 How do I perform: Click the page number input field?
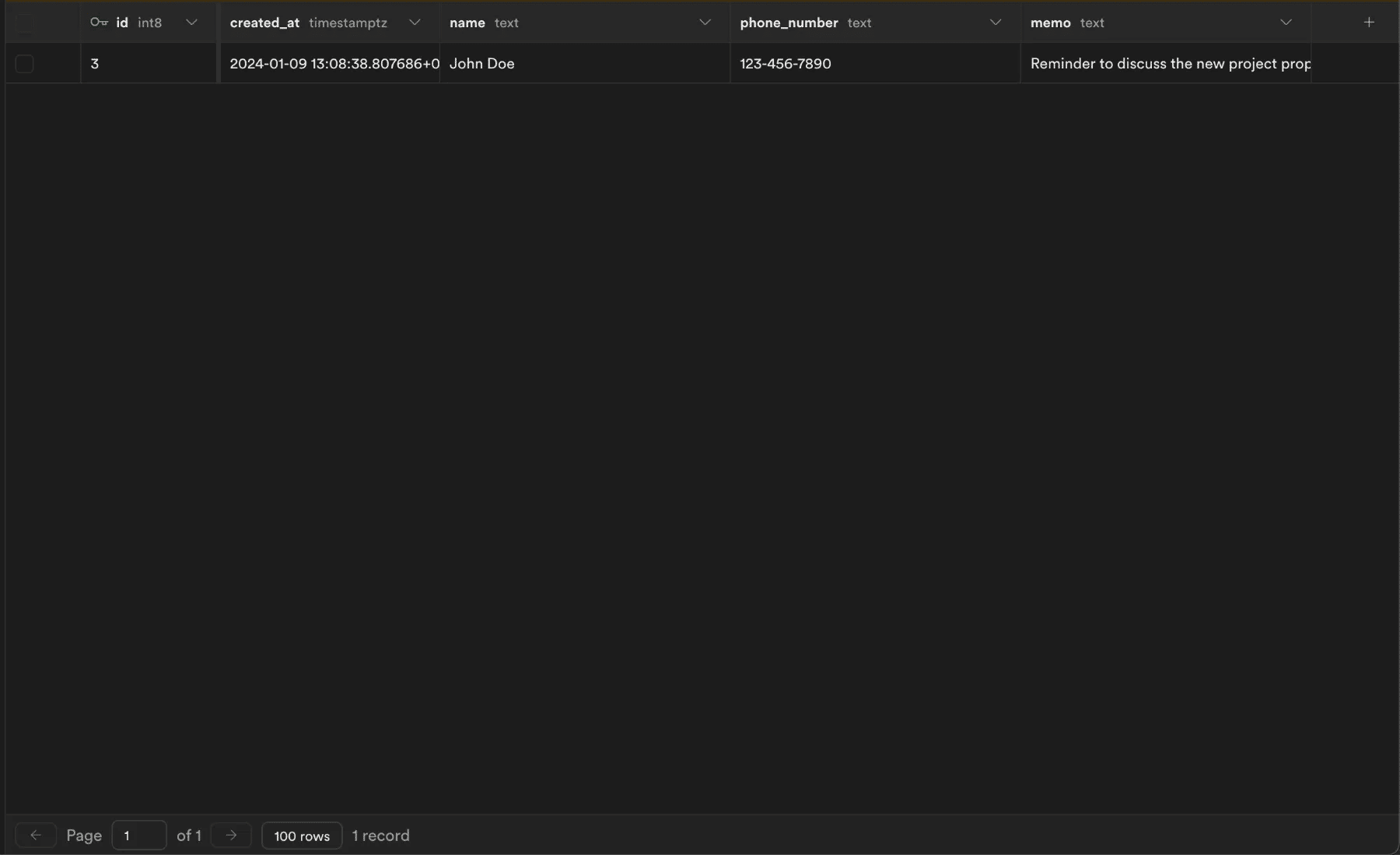point(139,836)
